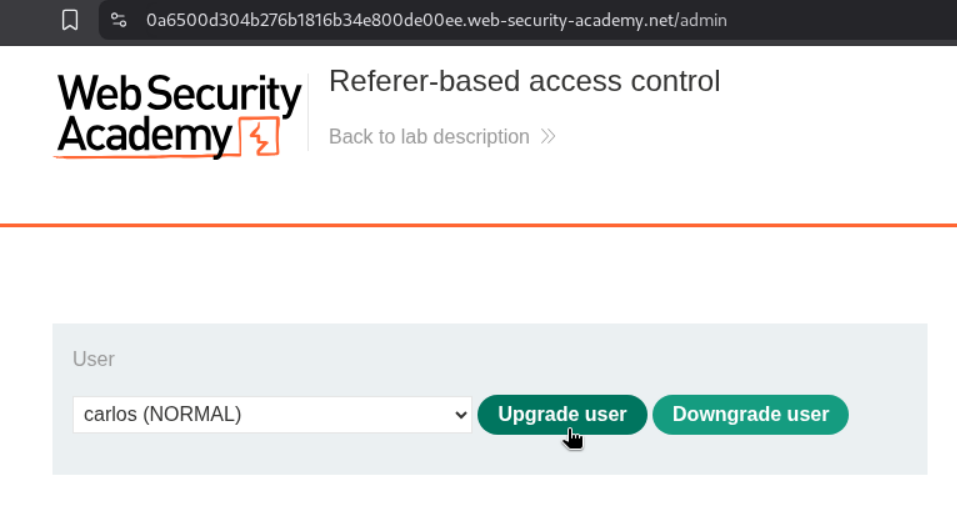Click the /admin path in the URL
Viewport: 957px width, 531px height.
coord(702,20)
